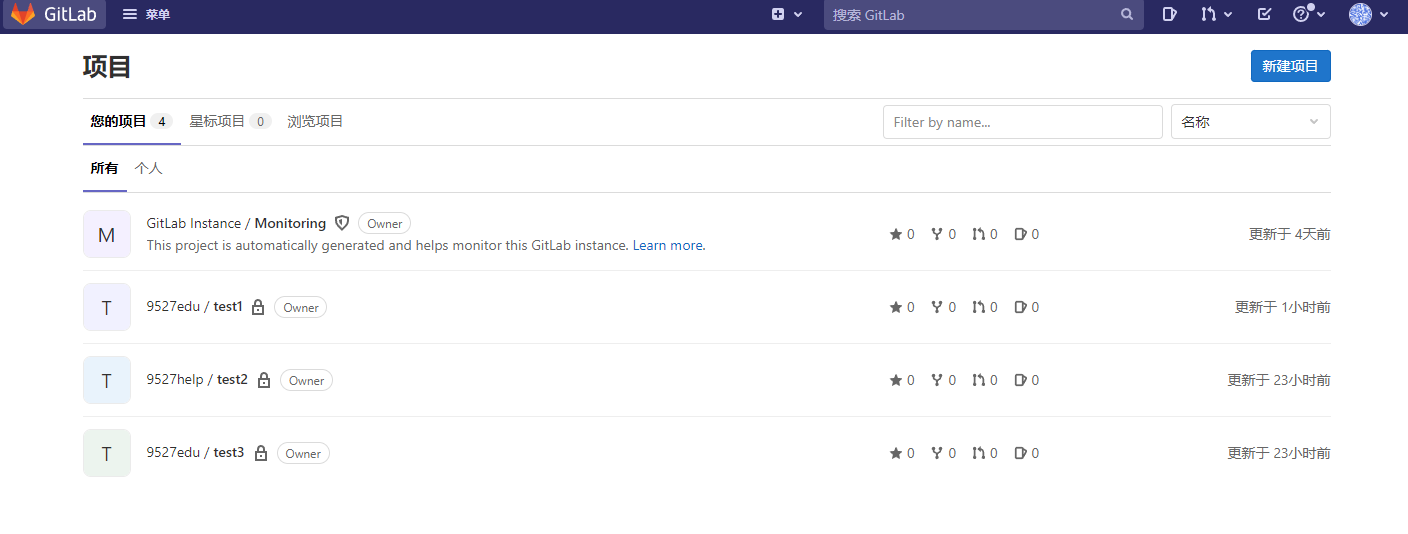Expand the help question mark menu
Screen dimensions: 1408x534
[1309, 14]
